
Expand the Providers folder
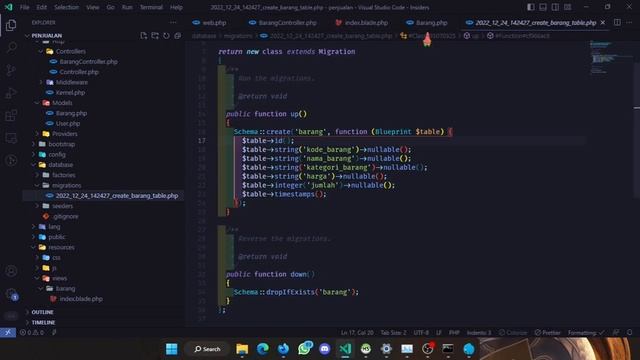coord(64,133)
